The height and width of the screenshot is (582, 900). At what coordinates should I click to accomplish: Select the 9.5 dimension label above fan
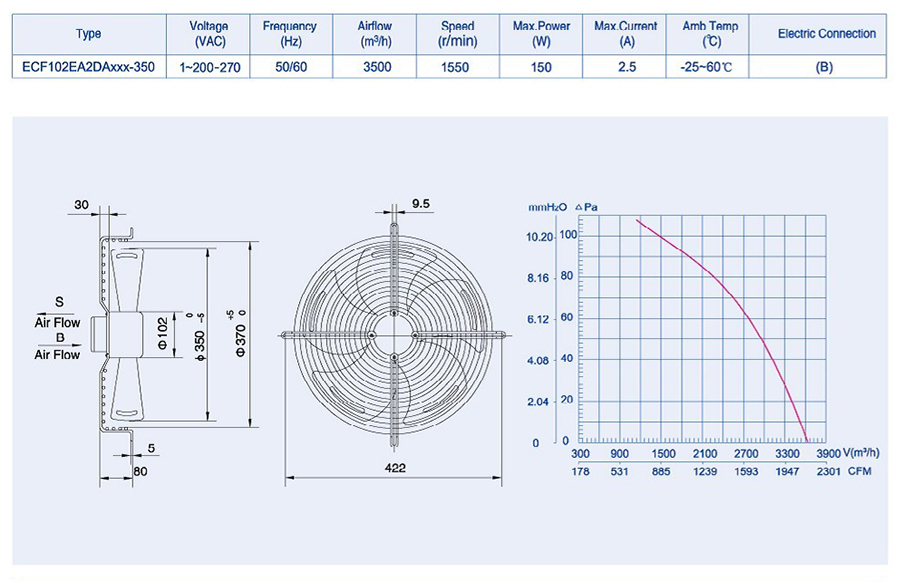point(421,204)
